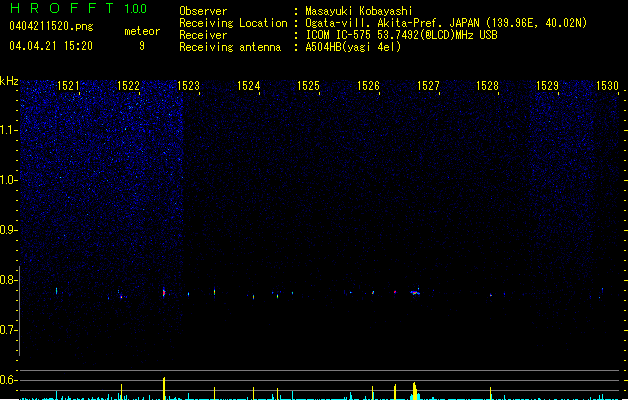Viewport: 629px width, 400px height.
Task: Click the 1525 time axis marker
Action: point(308,85)
